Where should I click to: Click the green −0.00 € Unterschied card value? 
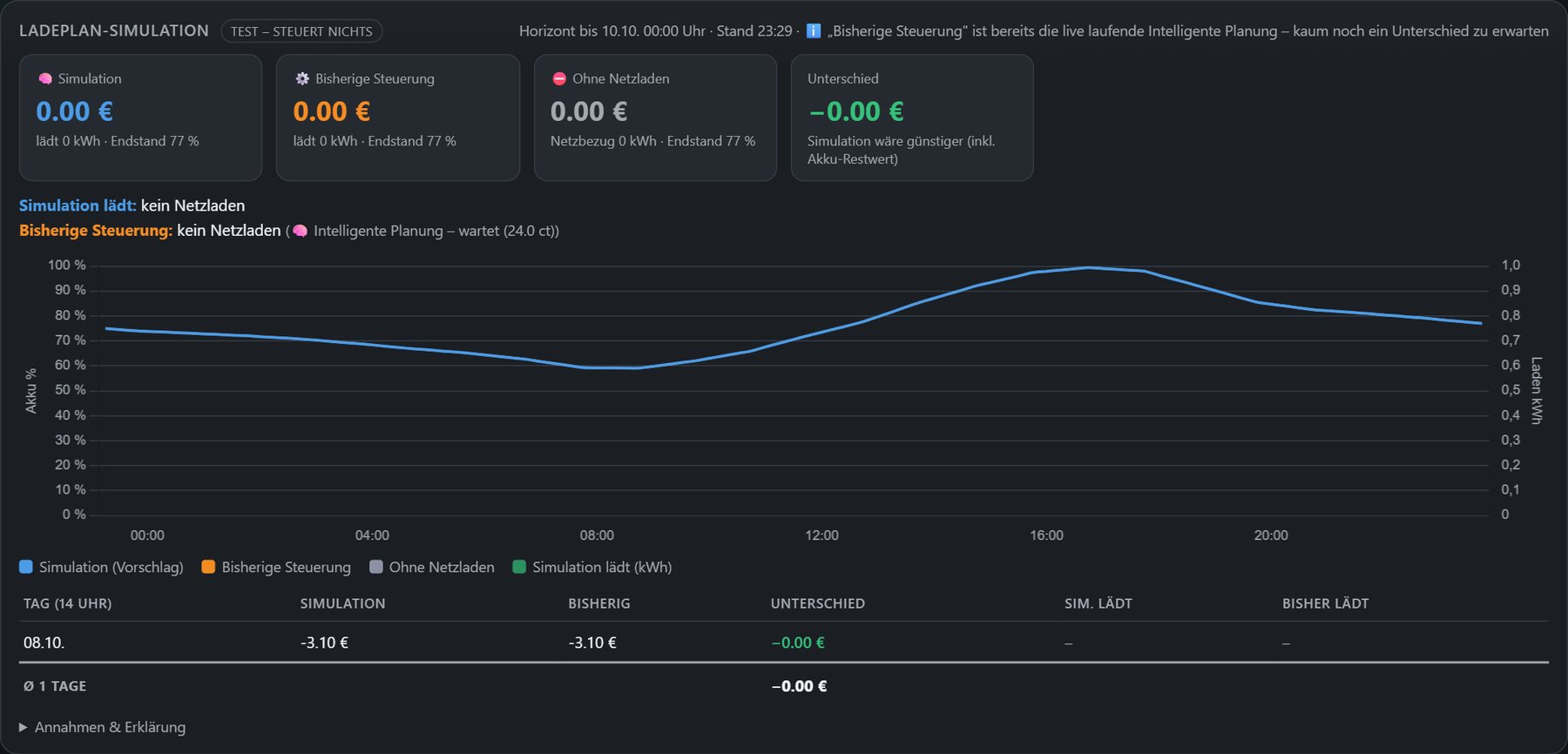(x=856, y=111)
